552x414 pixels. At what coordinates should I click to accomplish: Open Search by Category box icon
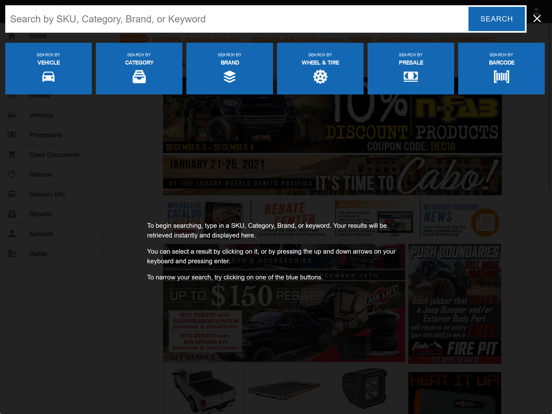pos(139,76)
